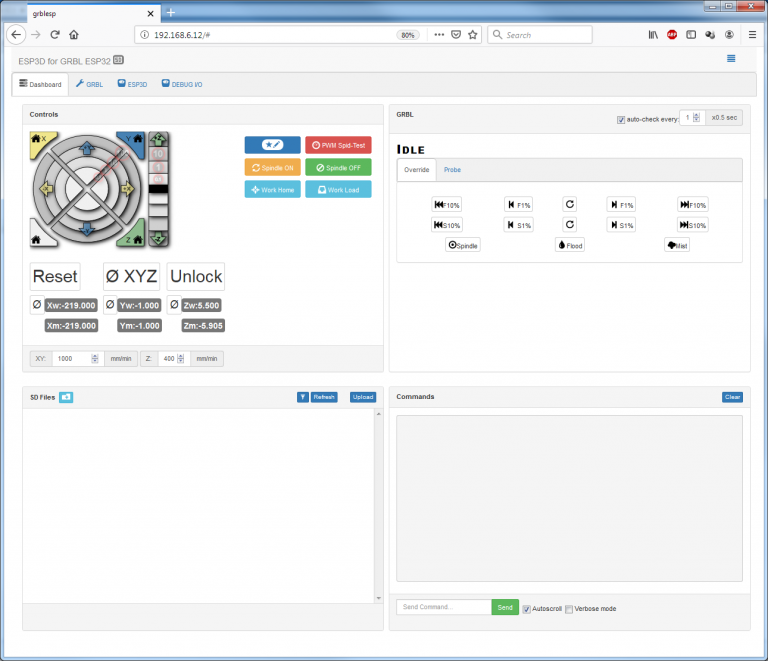Viewport: 768px width, 661px height.
Task: Decrease feed rate by 10% (F10% rewind)
Action: tap(447, 205)
